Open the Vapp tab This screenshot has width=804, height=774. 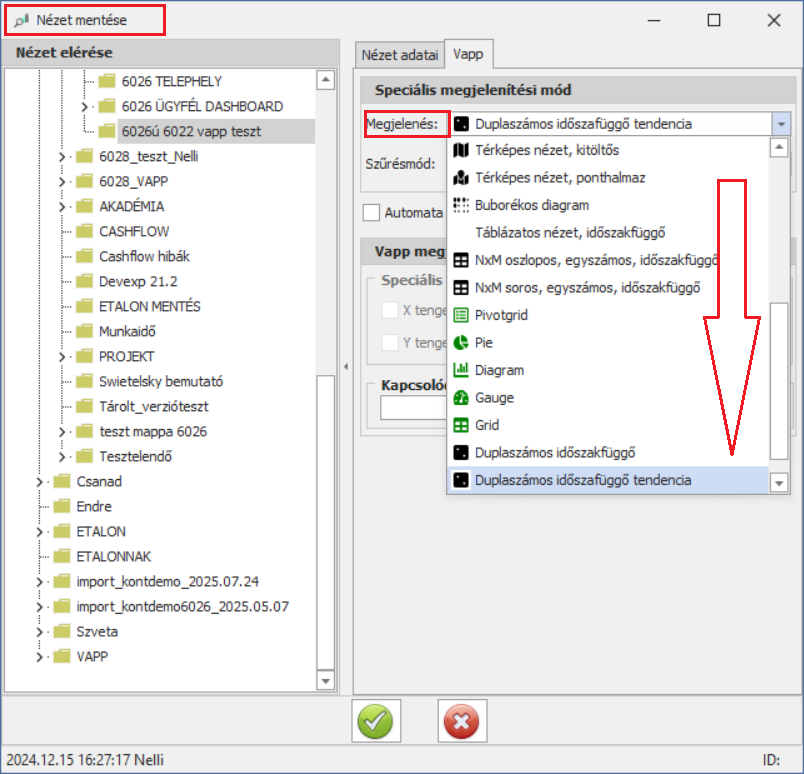(x=470, y=55)
